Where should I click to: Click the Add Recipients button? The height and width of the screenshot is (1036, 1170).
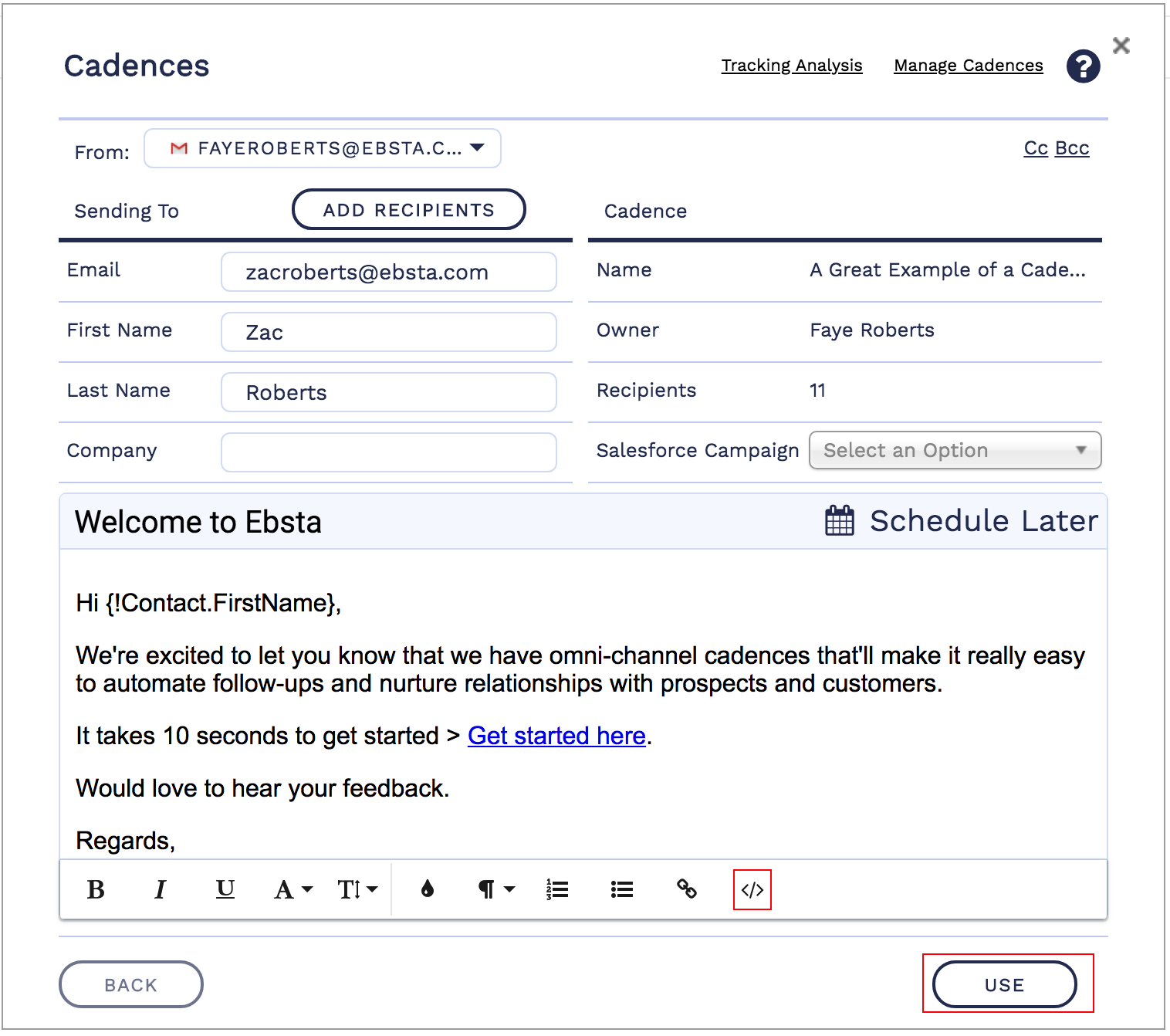point(408,210)
